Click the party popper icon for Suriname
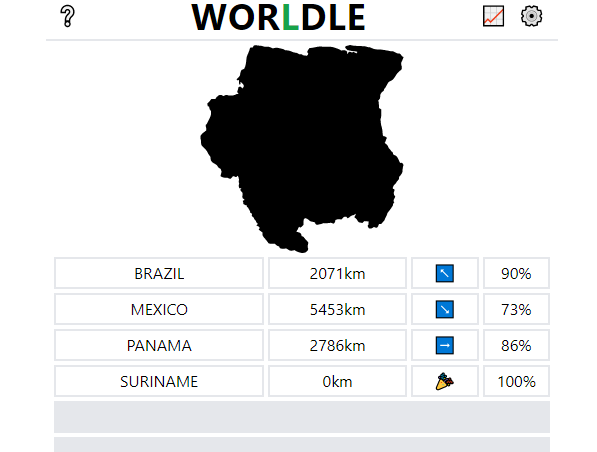 coord(444,381)
